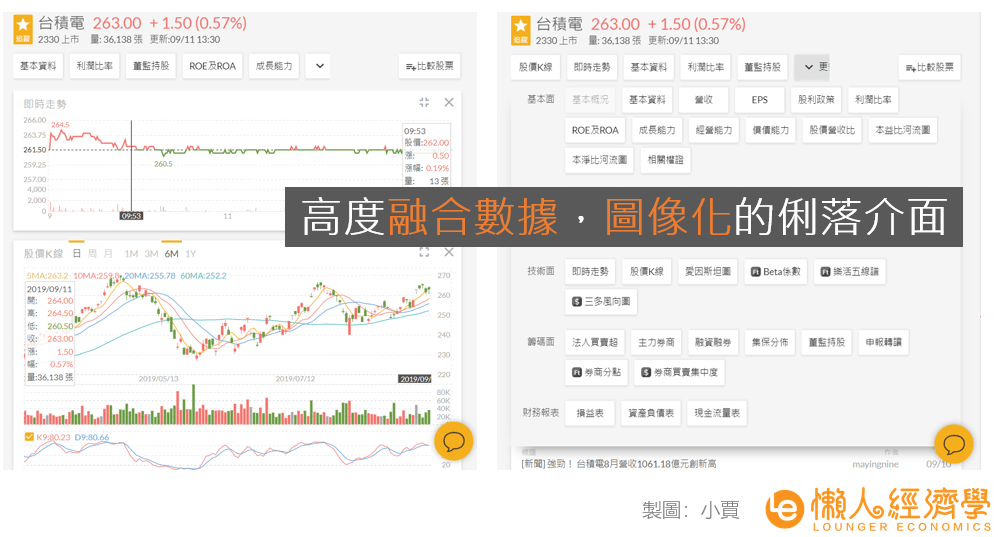The width and height of the screenshot is (998, 537).
Task: Open the chat bubble in left panel
Action: point(454,441)
